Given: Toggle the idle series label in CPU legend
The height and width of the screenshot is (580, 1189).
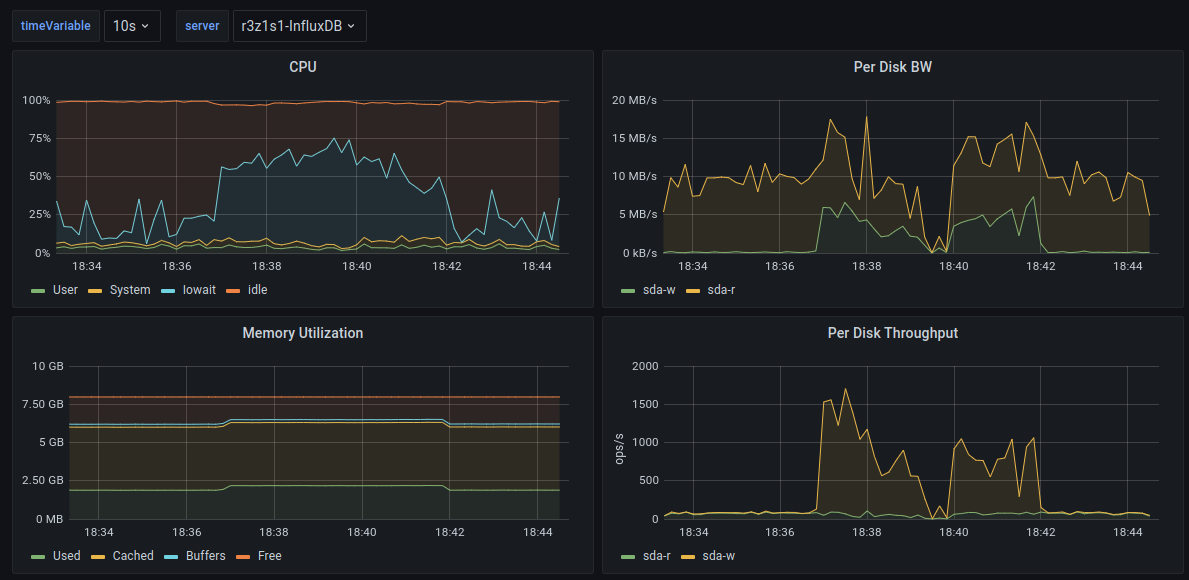Looking at the screenshot, I should (257, 290).
